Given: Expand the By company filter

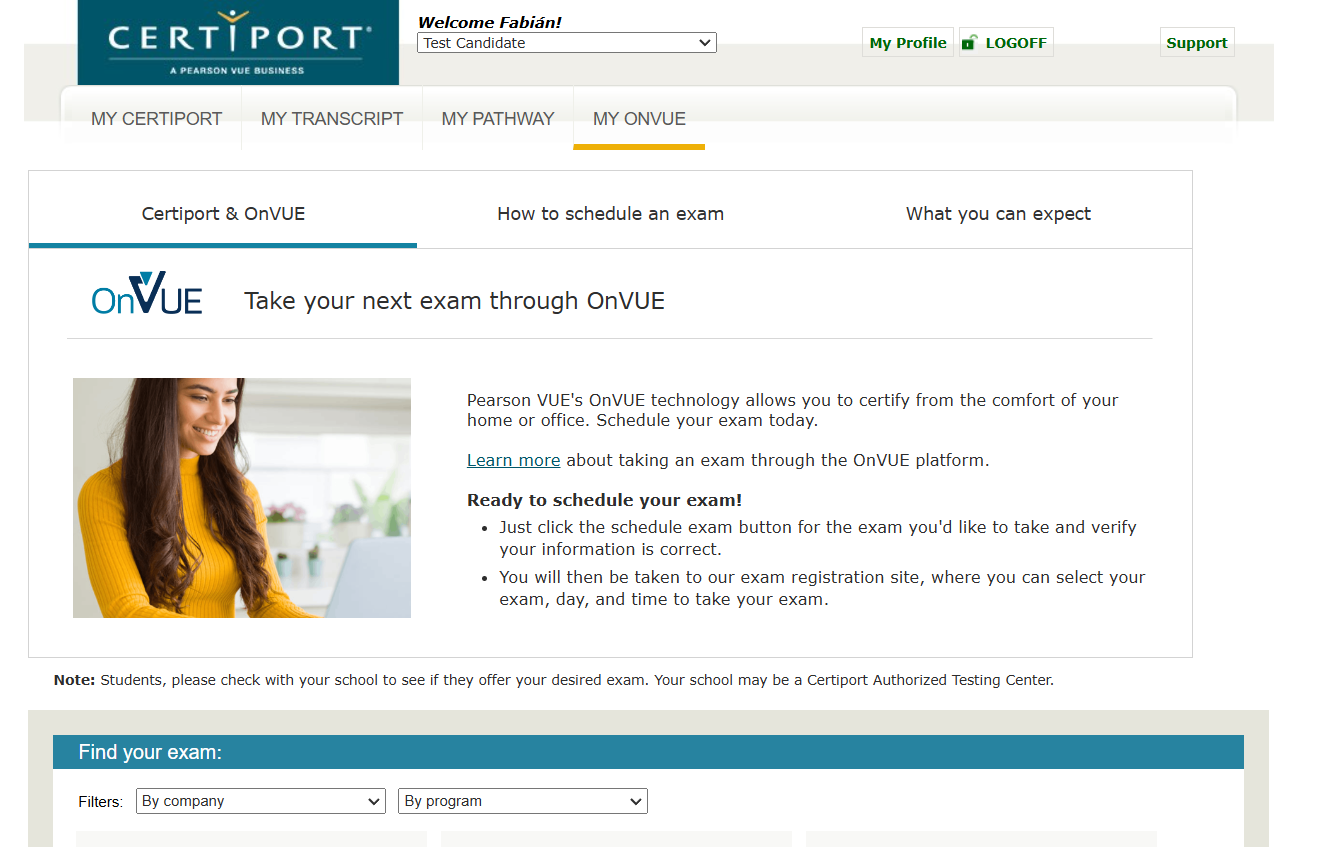Looking at the screenshot, I should pos(260,801).
